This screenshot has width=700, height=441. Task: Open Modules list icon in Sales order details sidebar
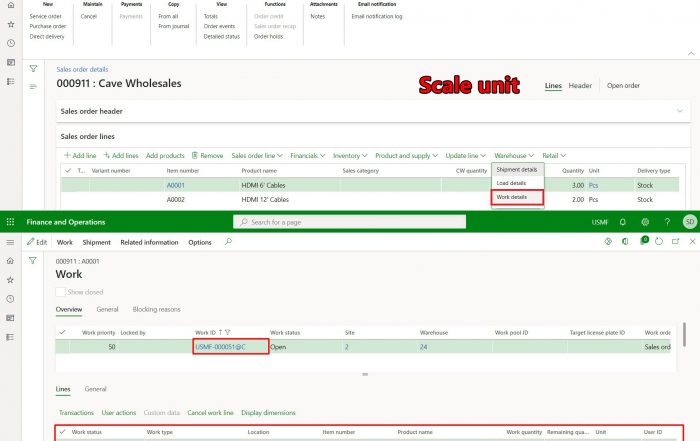pos(11,81)
